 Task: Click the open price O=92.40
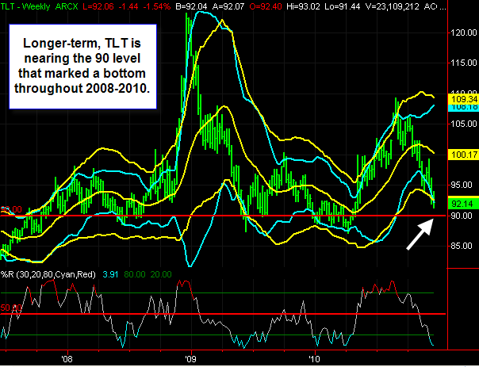266,7
